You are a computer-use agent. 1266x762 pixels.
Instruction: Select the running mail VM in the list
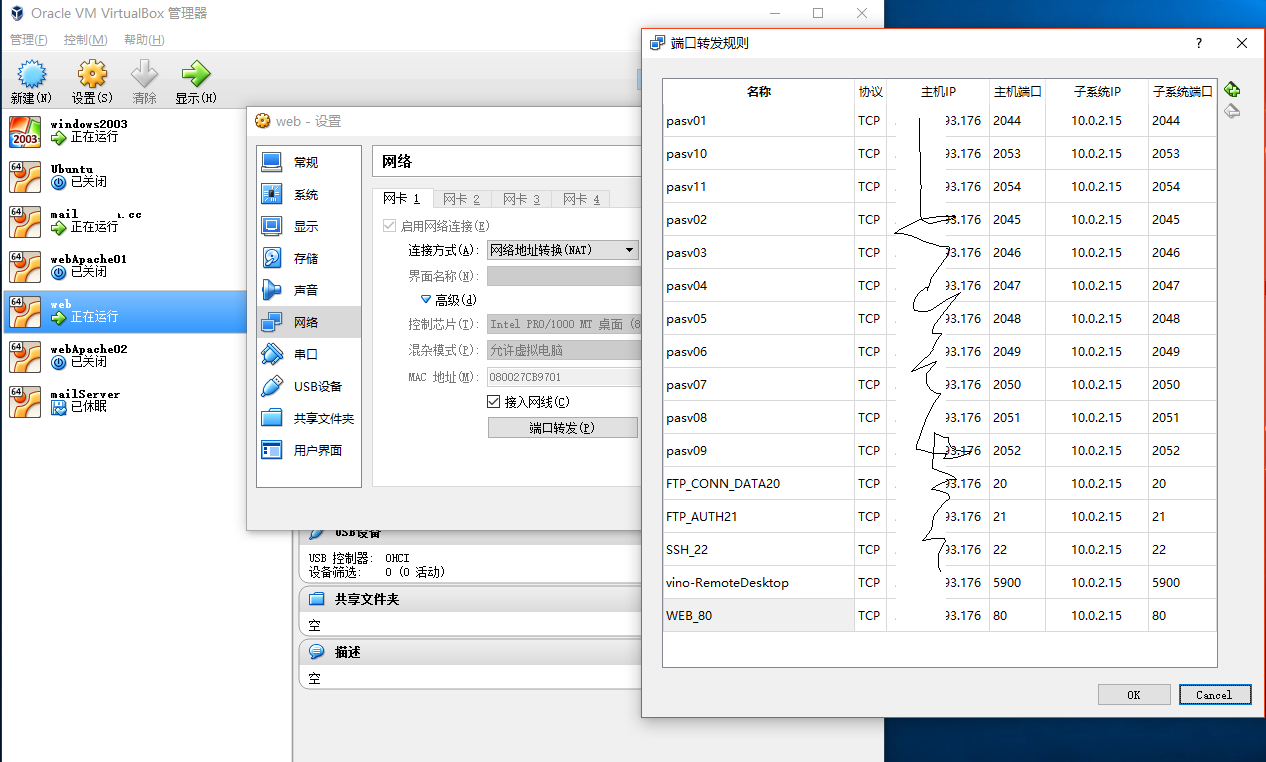pos(125,221)
